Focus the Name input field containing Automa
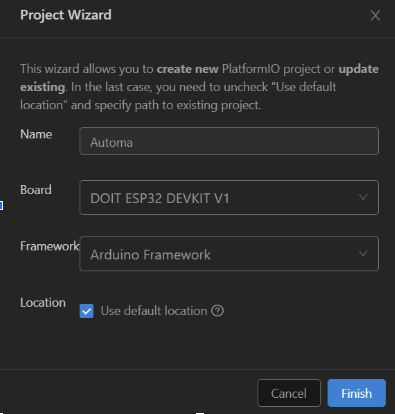Screen dimensions: 395x414 [x=229, y=141]
